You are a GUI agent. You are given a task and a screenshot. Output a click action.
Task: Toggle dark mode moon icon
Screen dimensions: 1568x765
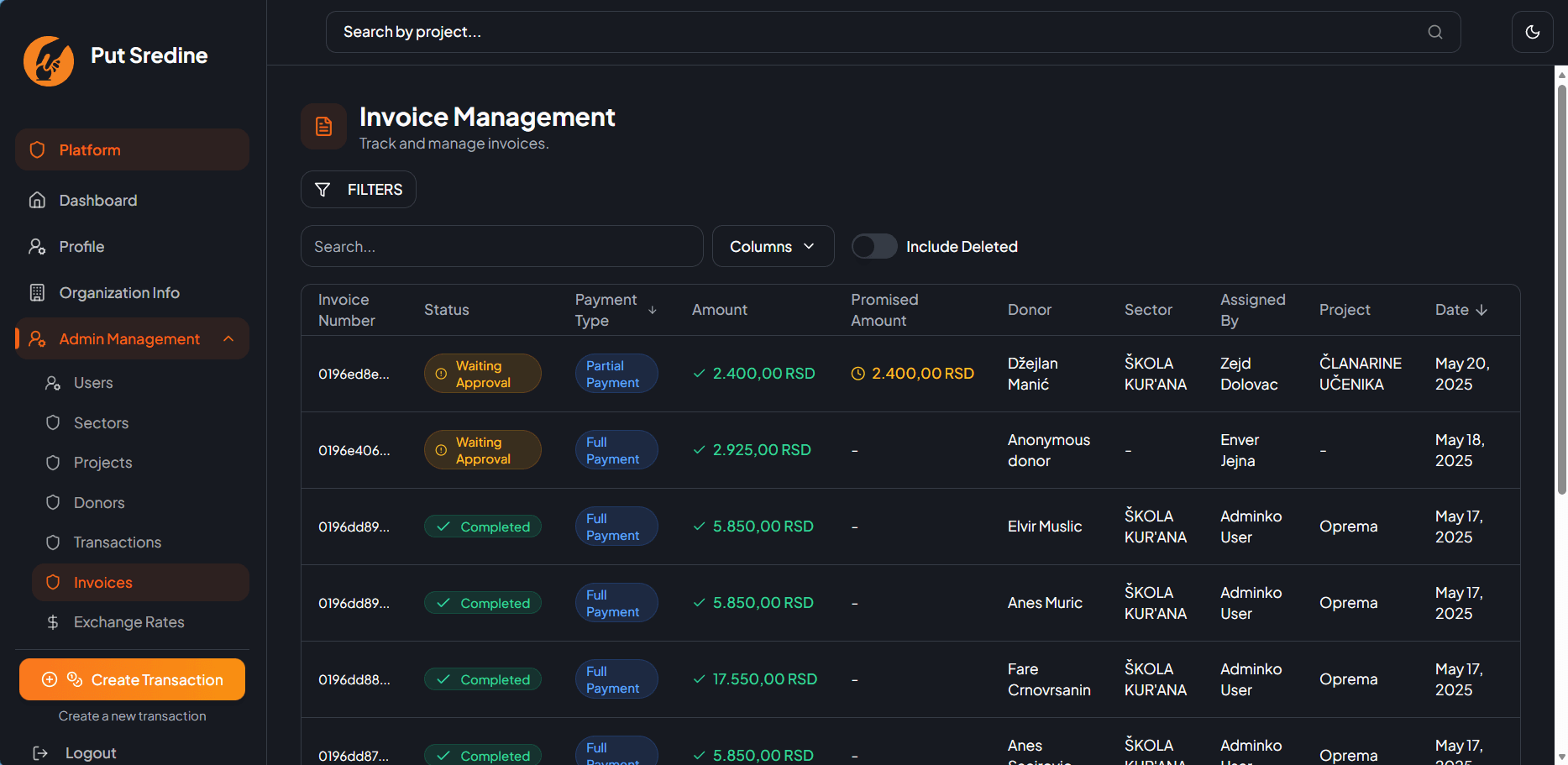(x=1533, y=32)
